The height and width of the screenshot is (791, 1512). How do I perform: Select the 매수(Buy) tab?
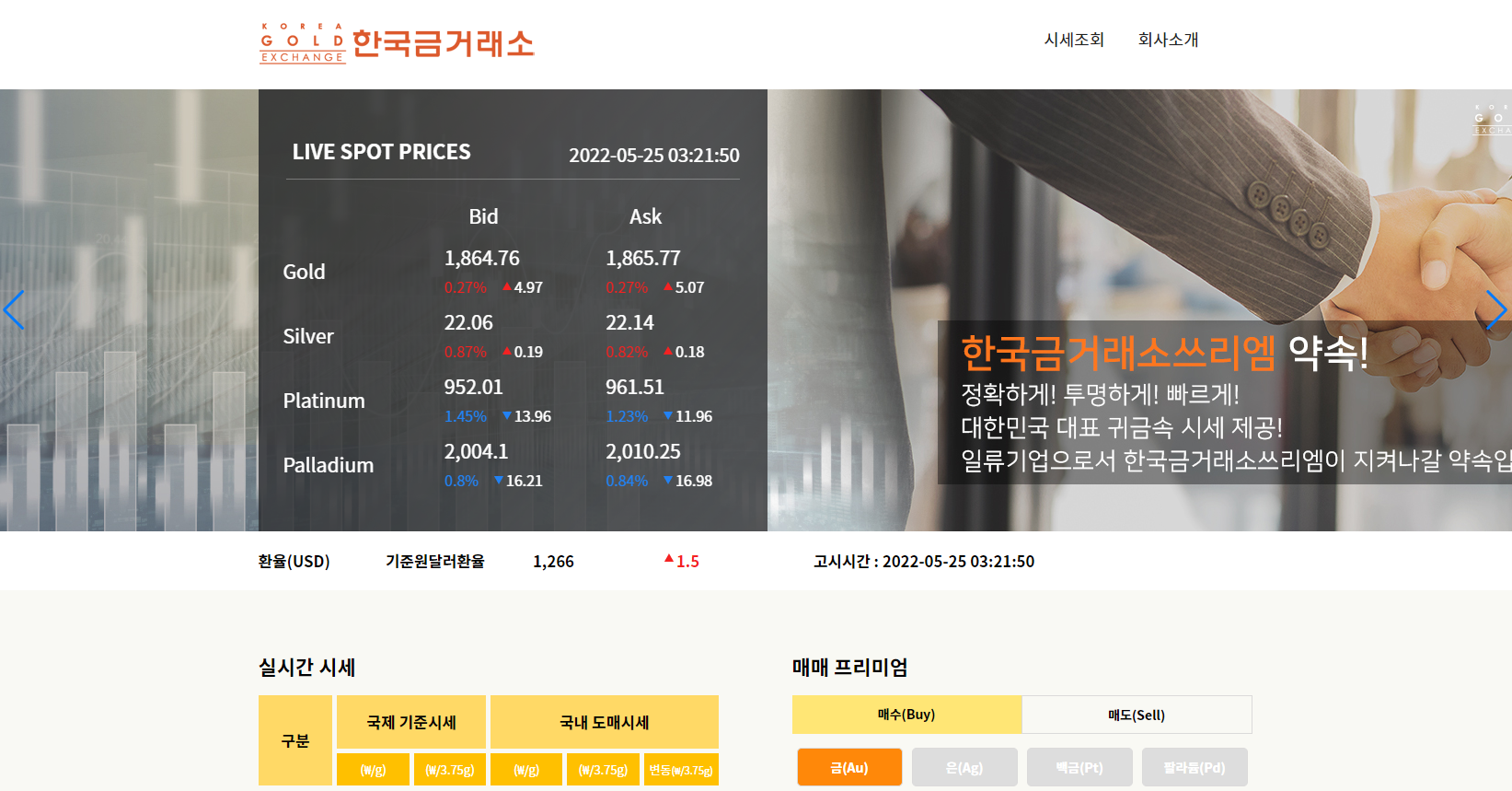pos(906,715)
